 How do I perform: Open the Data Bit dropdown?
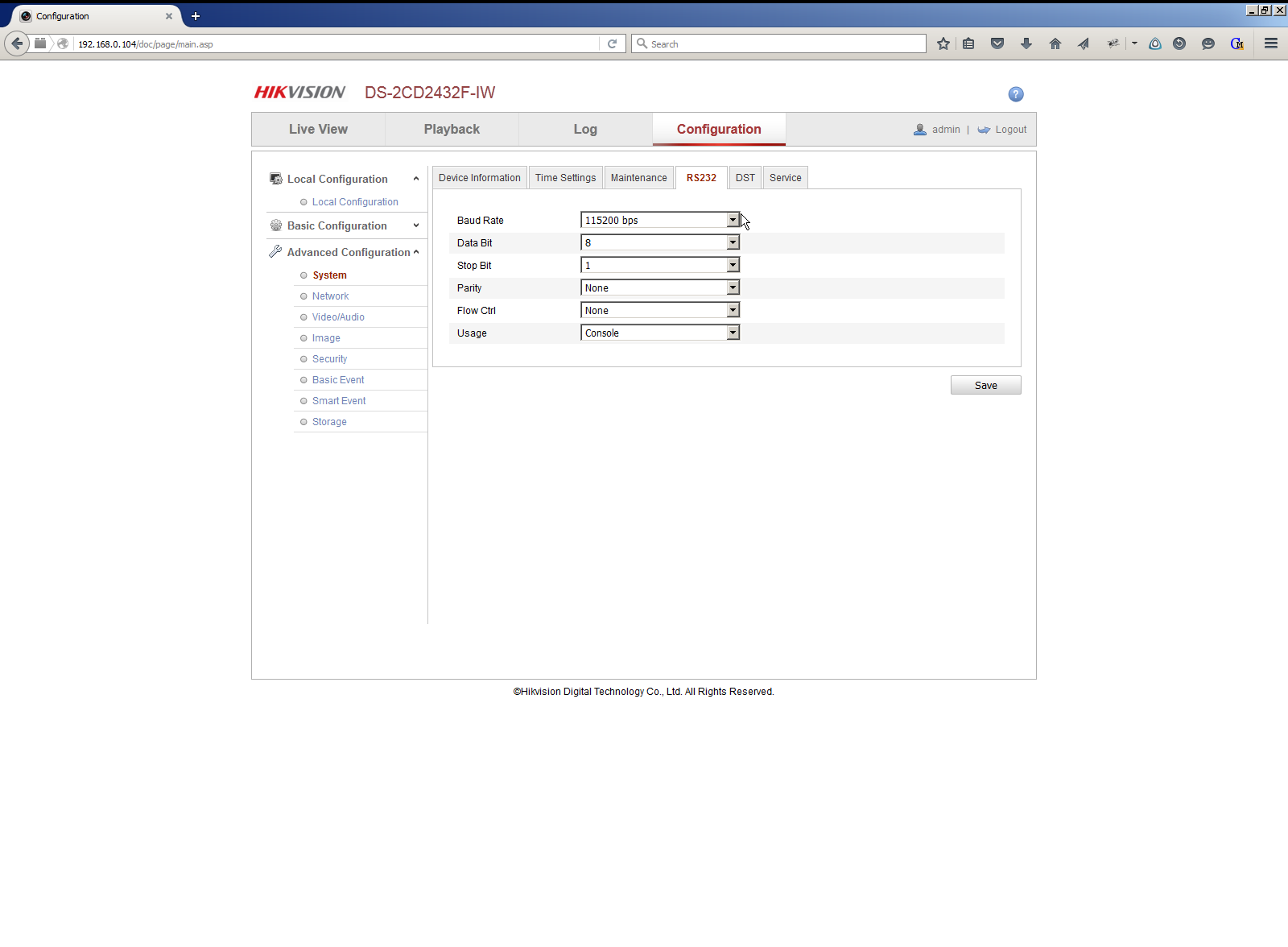[x=660, y=242]
